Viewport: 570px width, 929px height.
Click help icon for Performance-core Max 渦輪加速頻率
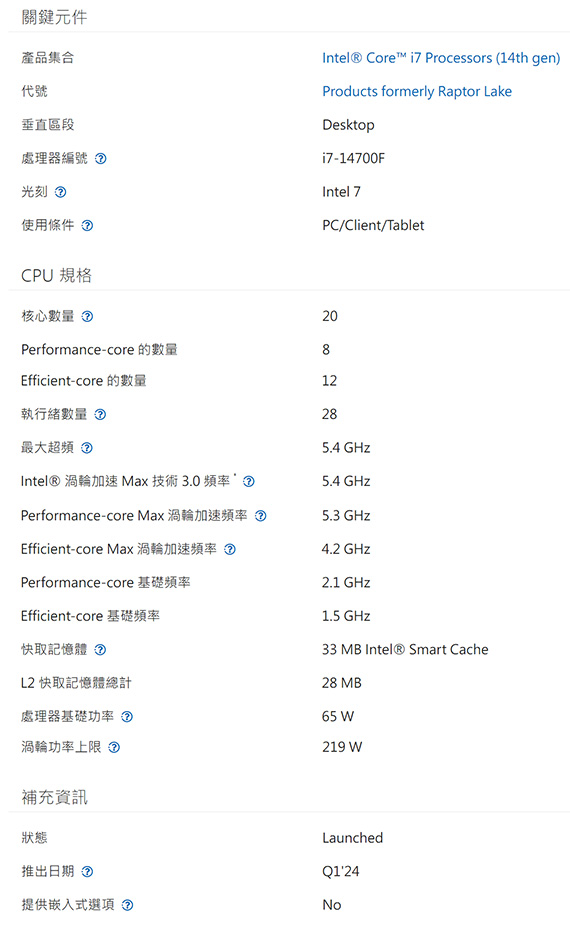tap(261, 516)
